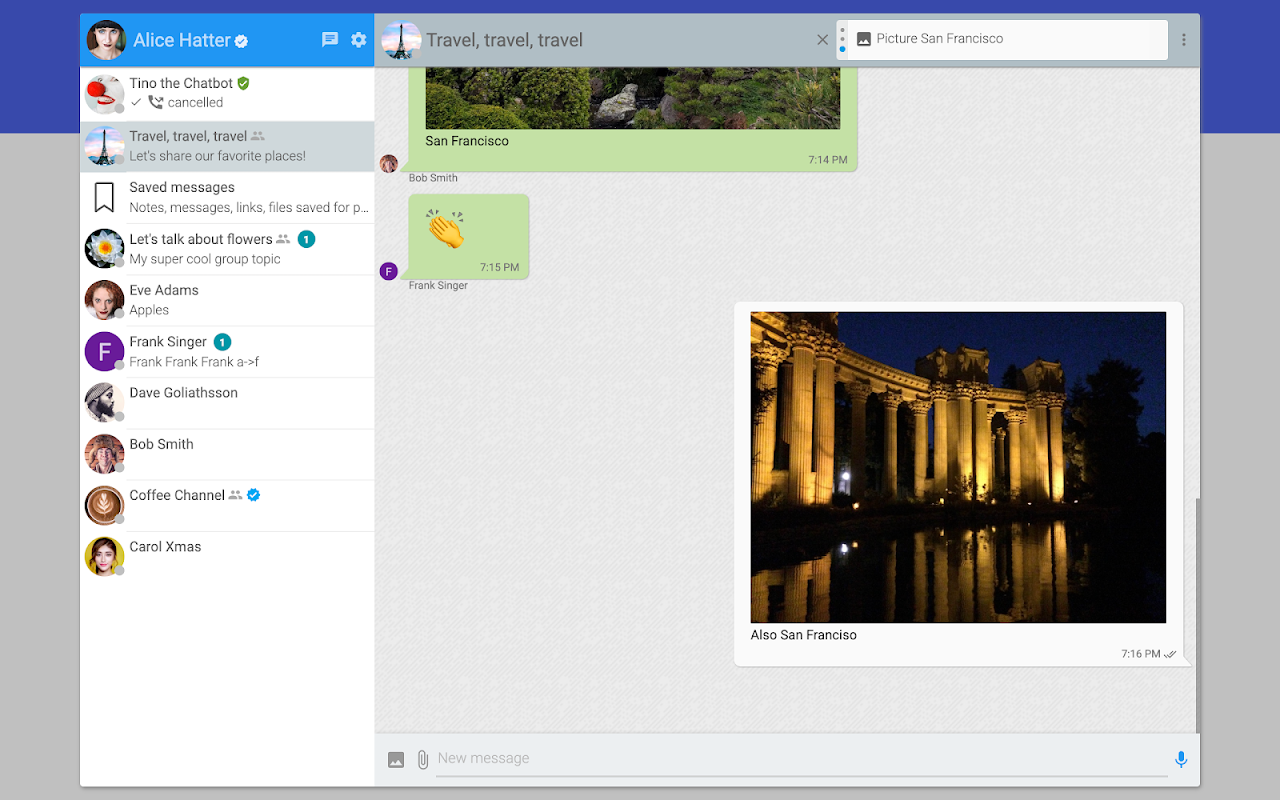Open new chat via message icon

click(x=330, y=40)
